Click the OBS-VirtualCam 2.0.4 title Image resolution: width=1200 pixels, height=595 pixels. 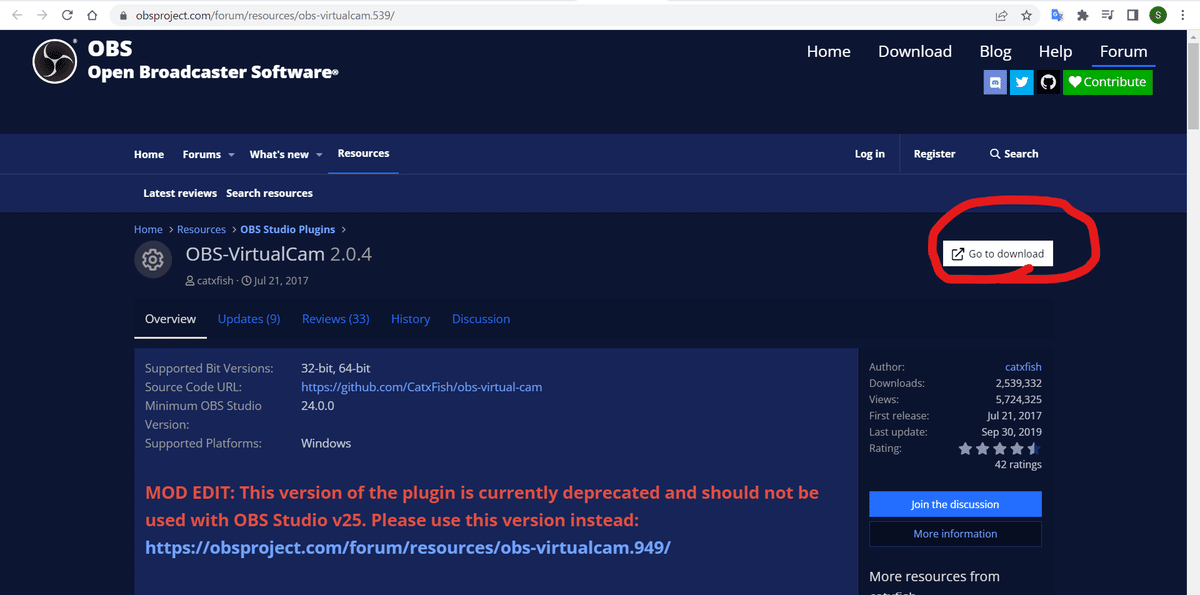click(279, 254)
